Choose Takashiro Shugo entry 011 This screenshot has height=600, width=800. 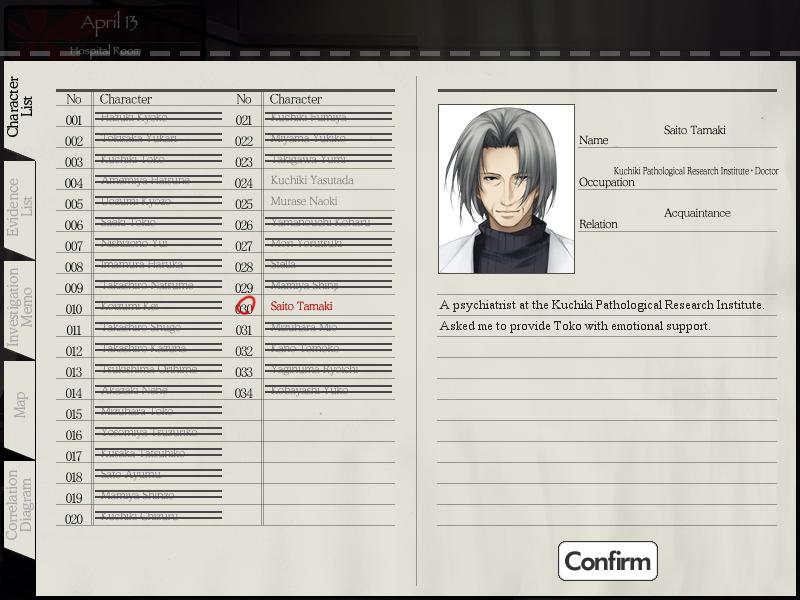[158, 327]
